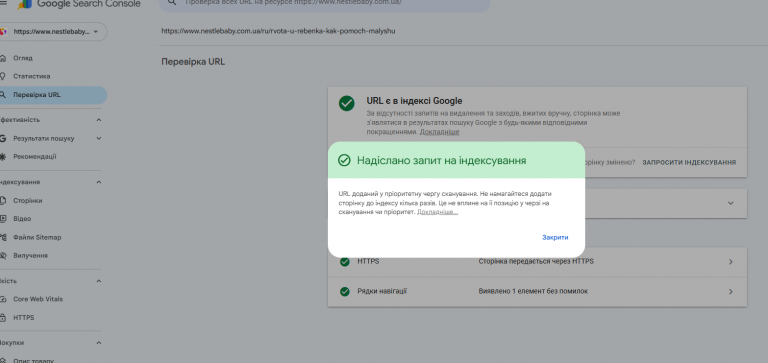The height and width of the screenshot is (363, 768).
Task: Click the search magnifier icon in URL bar
Action: [171, 2]
